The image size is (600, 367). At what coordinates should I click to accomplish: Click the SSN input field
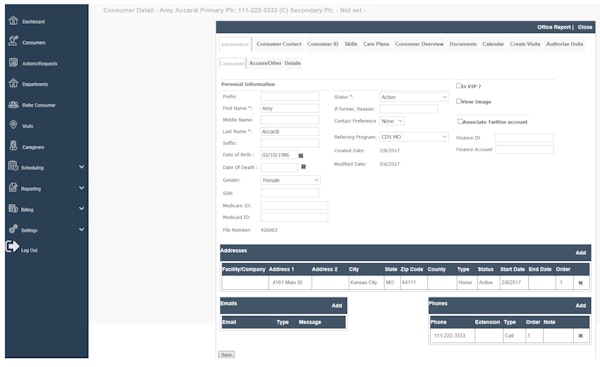coord(290,193)
